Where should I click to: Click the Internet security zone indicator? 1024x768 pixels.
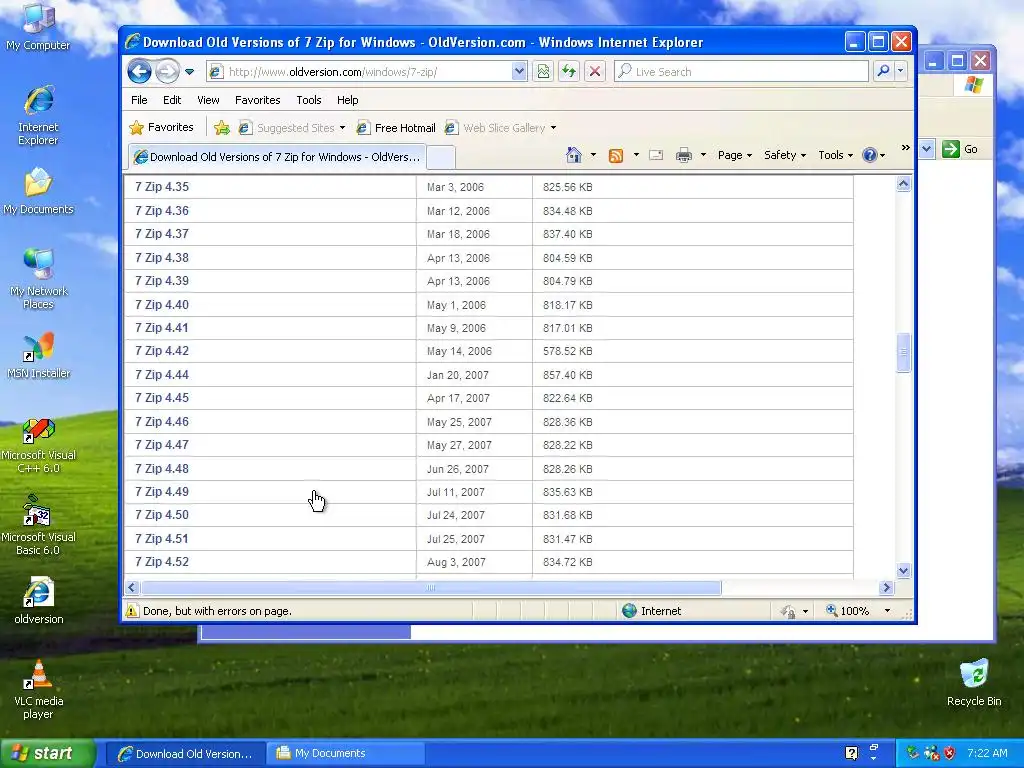652,611
